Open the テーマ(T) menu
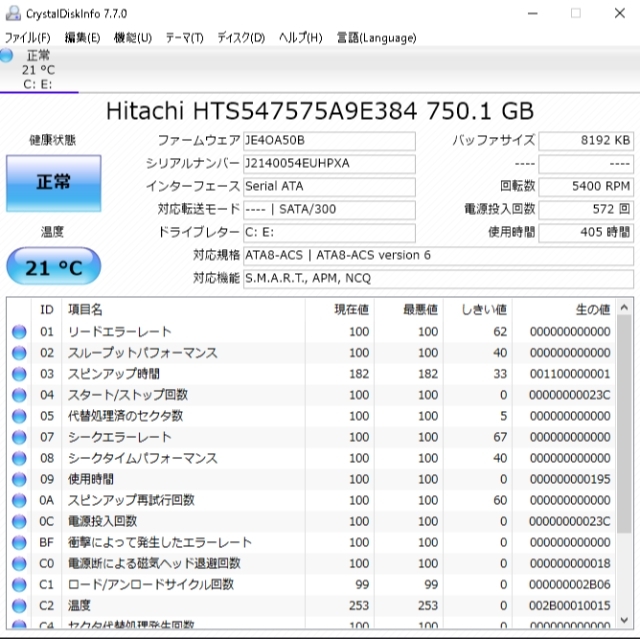This screenshot has height=640, width=640. click(184, 38)
